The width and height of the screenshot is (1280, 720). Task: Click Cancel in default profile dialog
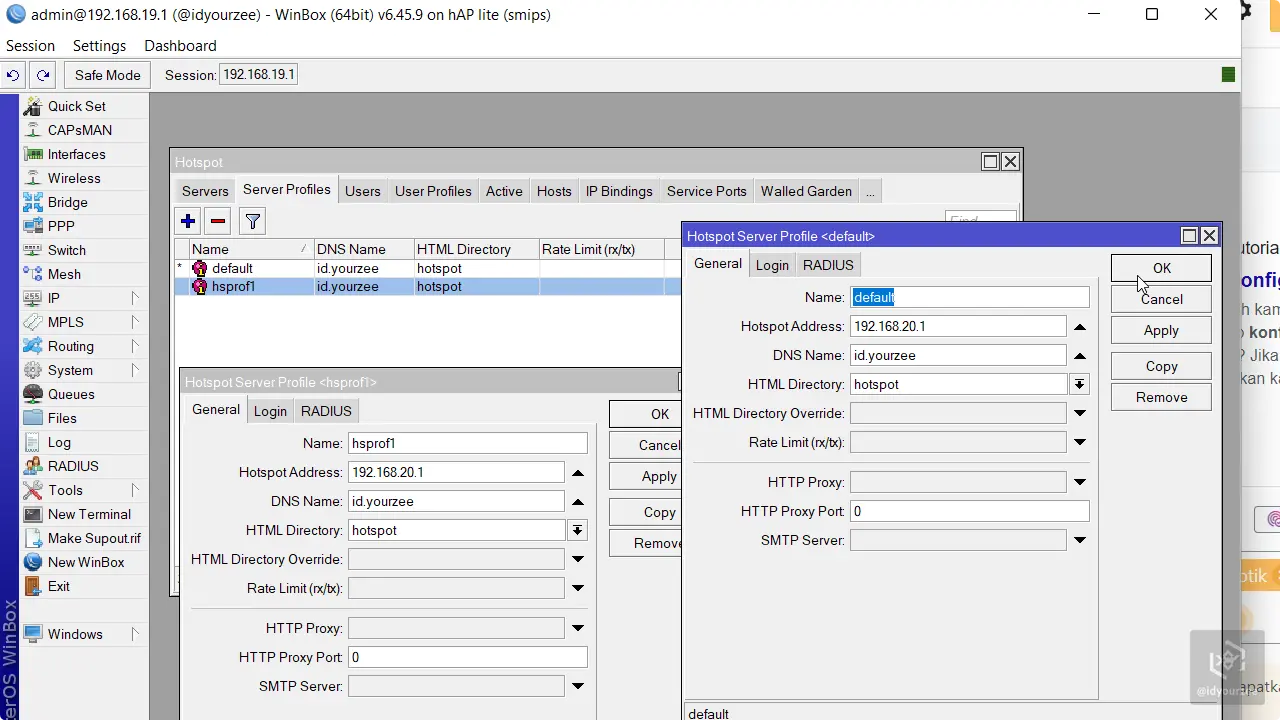1161,299
